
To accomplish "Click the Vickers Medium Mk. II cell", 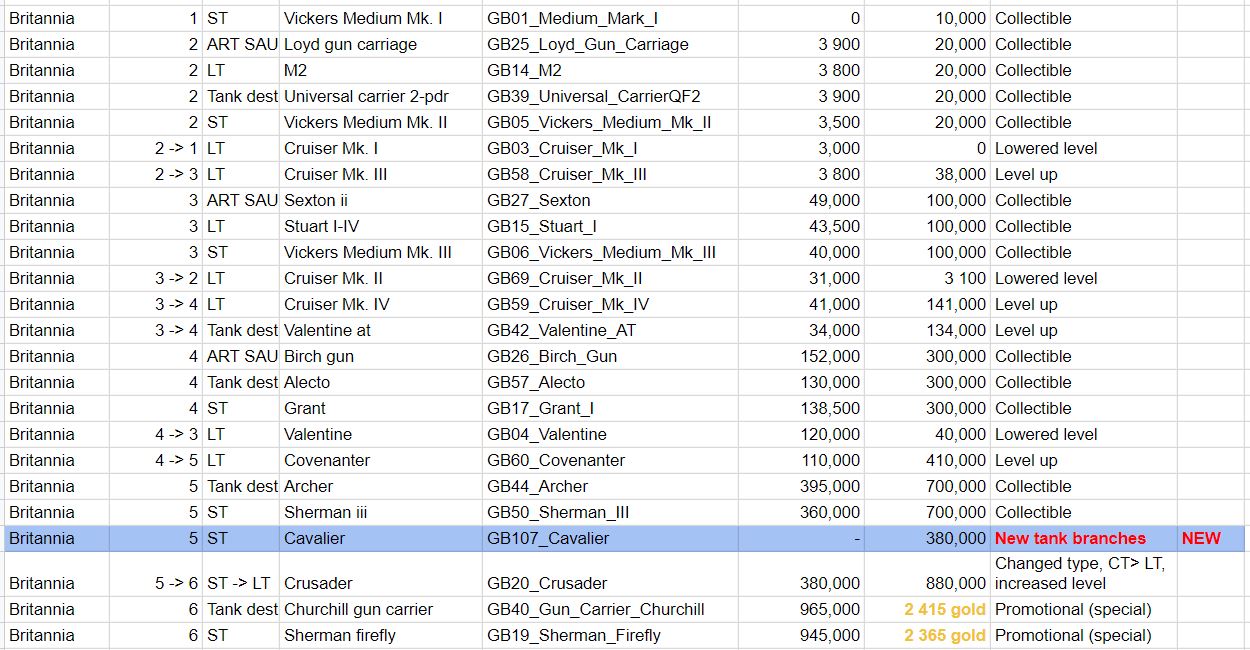I will (x=380, y=122).
